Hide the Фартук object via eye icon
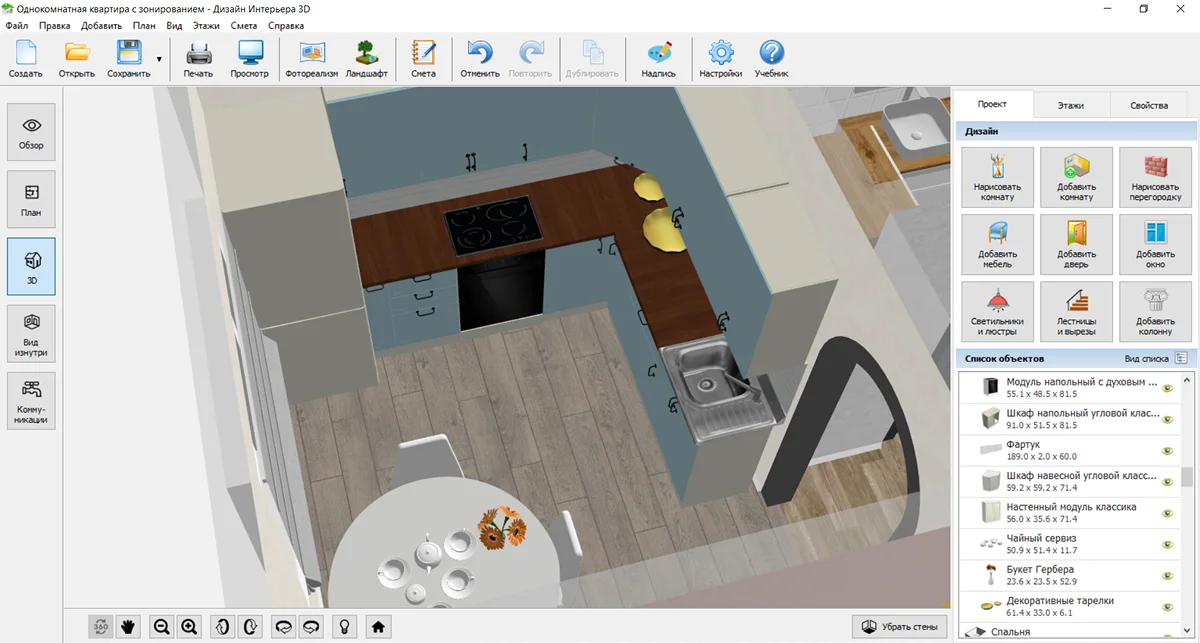Image resolution: width=1200 pixels, height=643 pixels. pyautogui.click(x=1167, y=451)
